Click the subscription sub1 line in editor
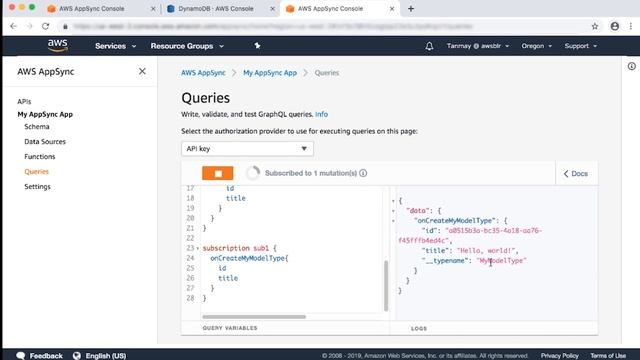 (x=240, y=248)
